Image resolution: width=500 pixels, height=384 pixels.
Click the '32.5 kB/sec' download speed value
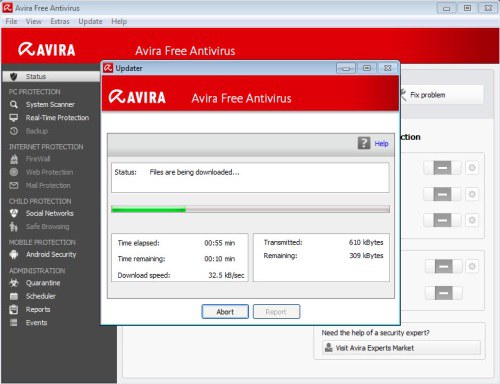point(226,275)
